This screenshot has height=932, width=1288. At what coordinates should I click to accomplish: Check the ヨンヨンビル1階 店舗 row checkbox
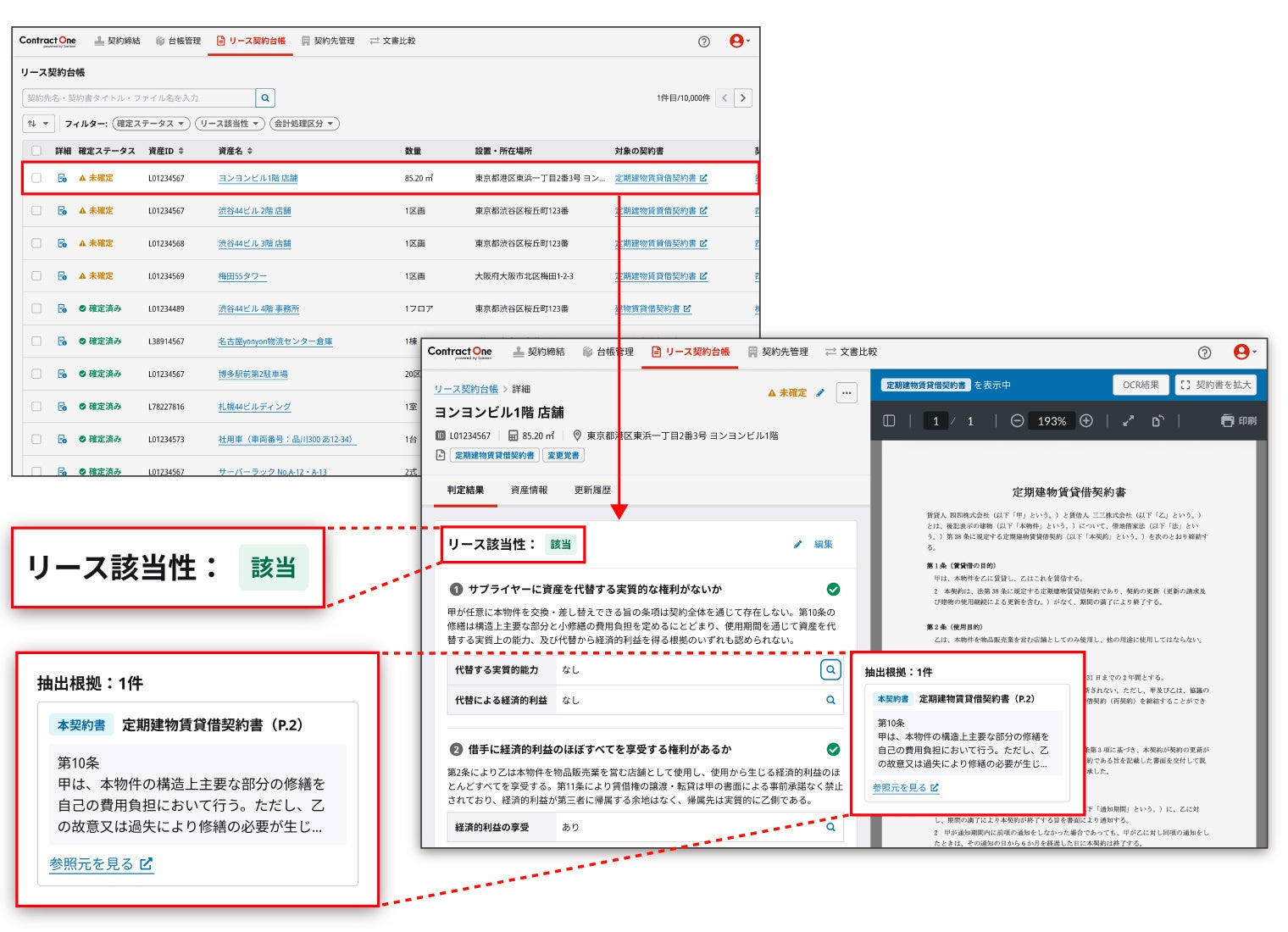tap(36, 178)
